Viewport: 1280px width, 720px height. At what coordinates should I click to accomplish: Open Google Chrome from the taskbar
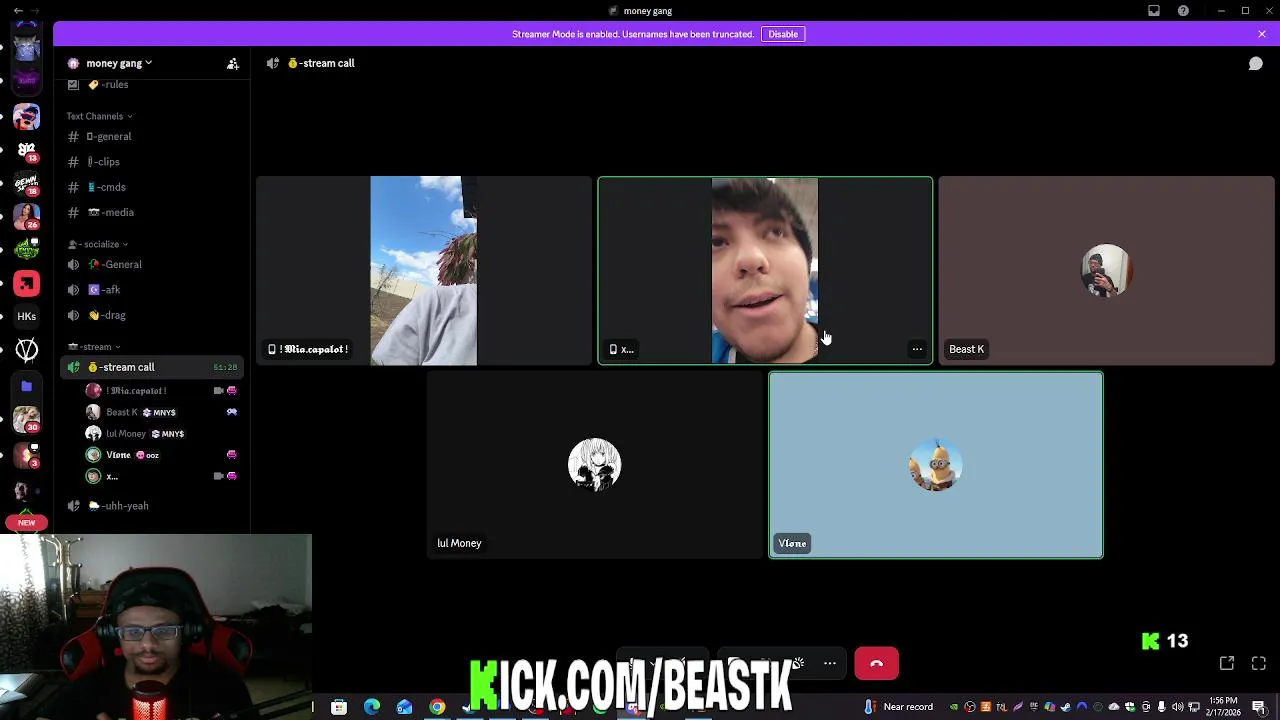click(437, 707)
